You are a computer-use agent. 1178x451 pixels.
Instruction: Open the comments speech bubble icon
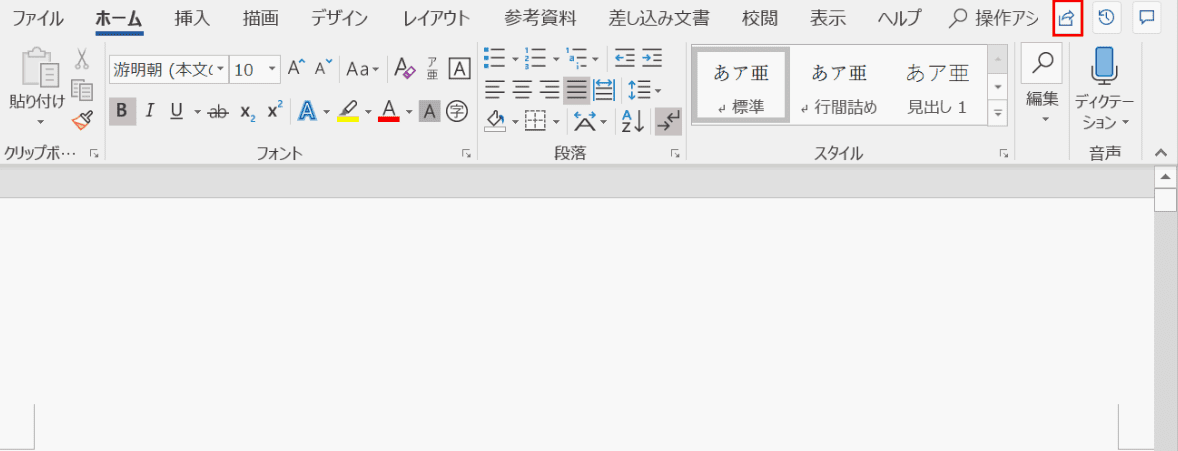coord(1146,19)
